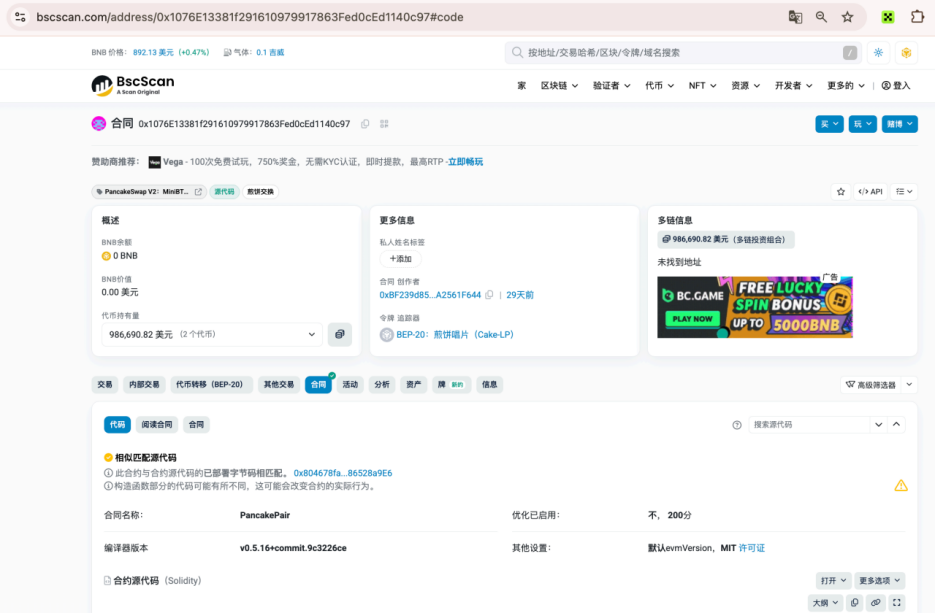The image size is (935, 614).
Task: Copy the source code with the copy icon
Action: coord(854,603)
